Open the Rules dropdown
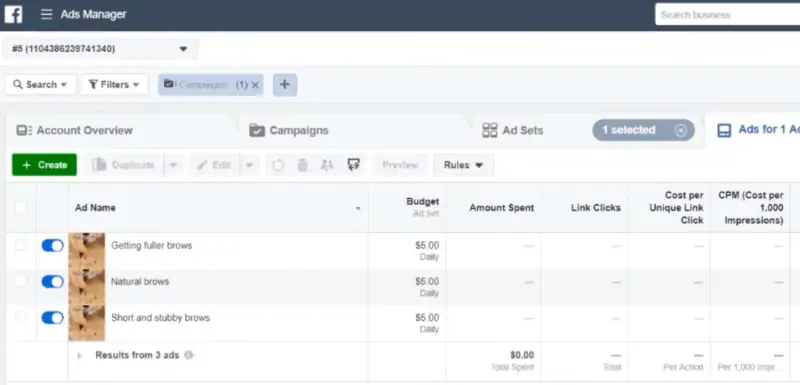This screenshot has height=385, width=800. 463,165
